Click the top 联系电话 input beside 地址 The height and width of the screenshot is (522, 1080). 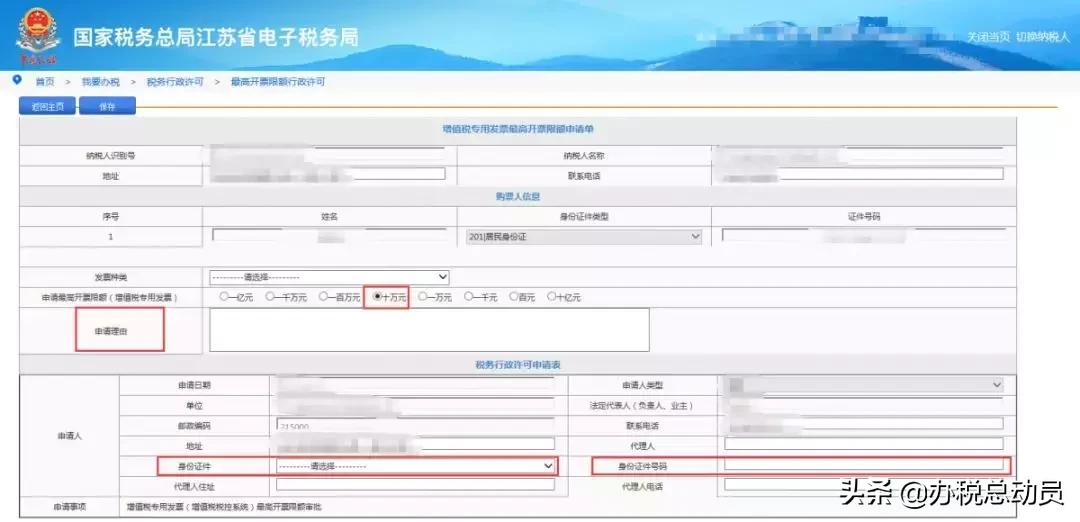860,174
